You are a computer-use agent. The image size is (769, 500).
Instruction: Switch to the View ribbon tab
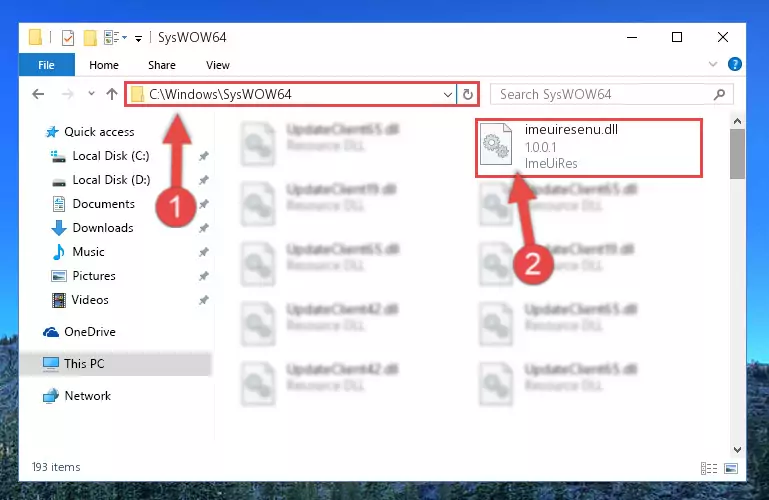coord(218,65)
